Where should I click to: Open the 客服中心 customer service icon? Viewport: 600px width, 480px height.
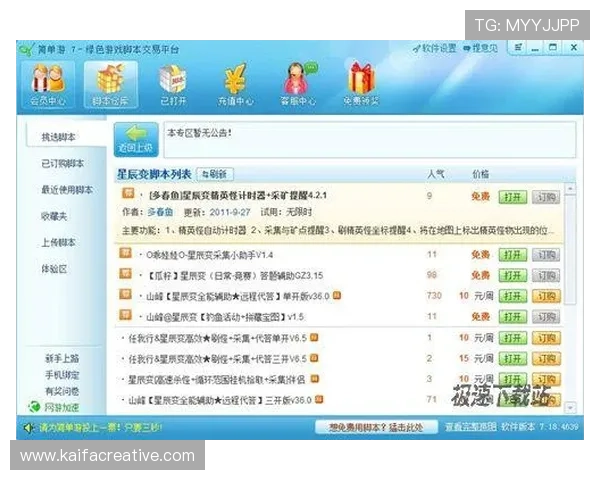tap(298, 84)
